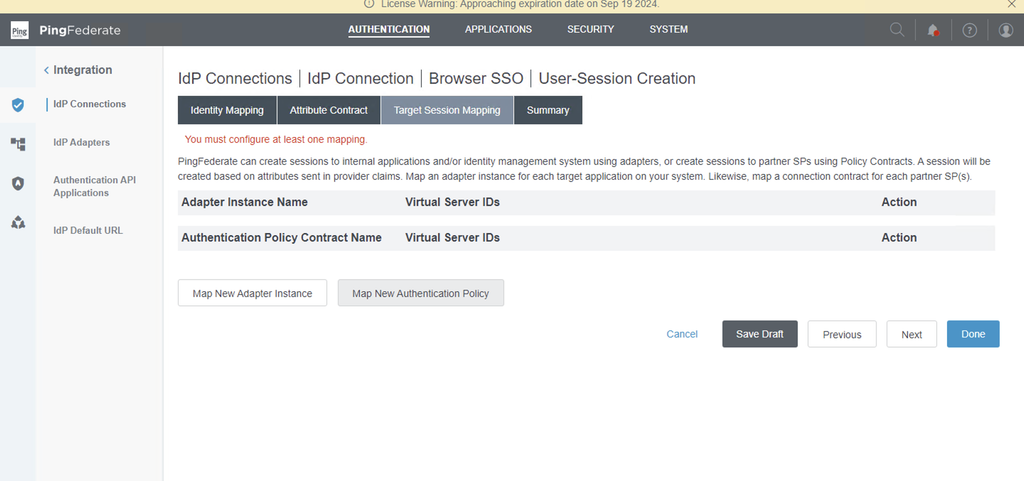
Task: Open the user account profile icon
Action: click(1006, 30)
